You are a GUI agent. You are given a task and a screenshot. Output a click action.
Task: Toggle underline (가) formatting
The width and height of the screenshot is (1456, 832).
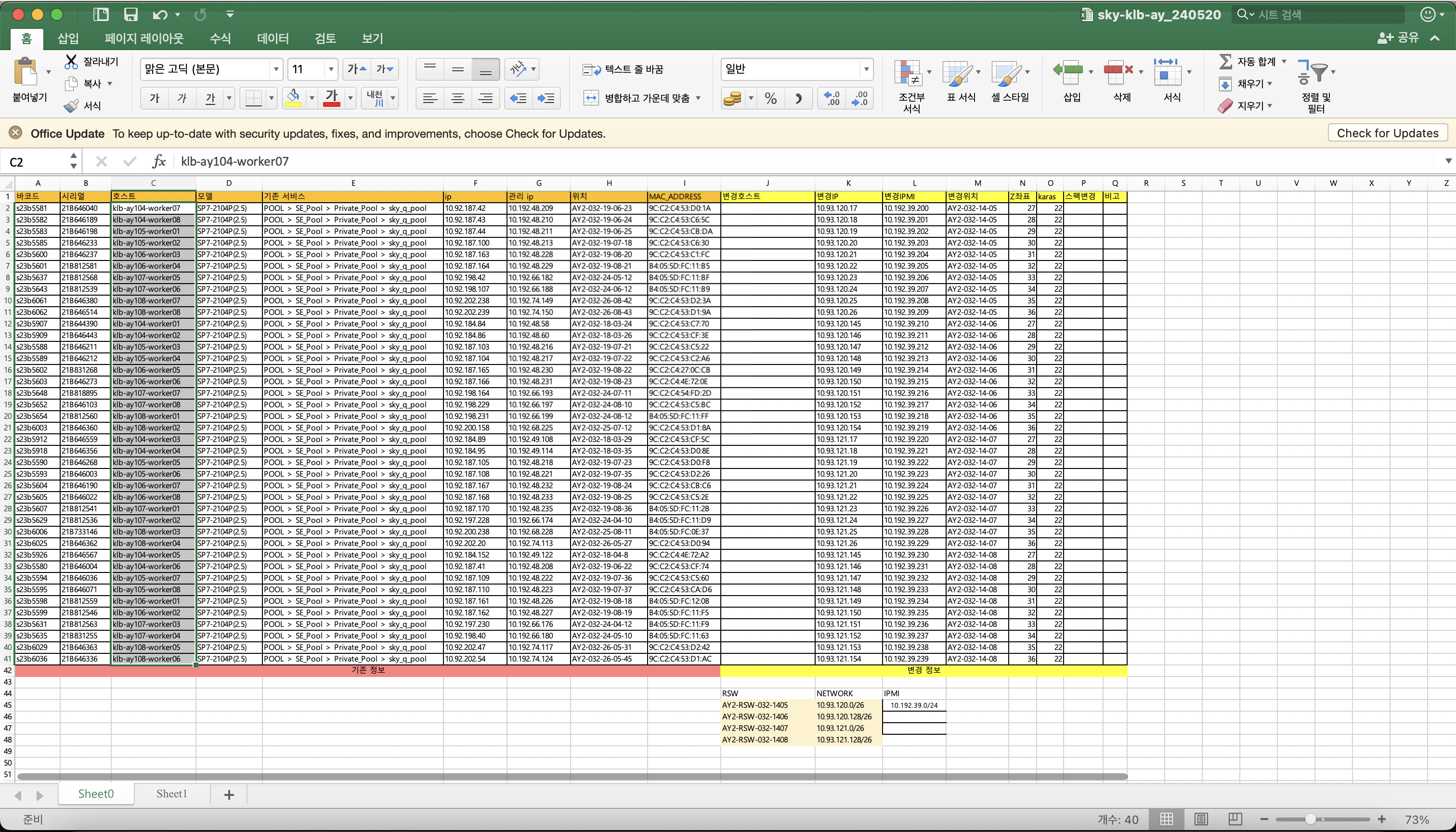pos(210,98)
